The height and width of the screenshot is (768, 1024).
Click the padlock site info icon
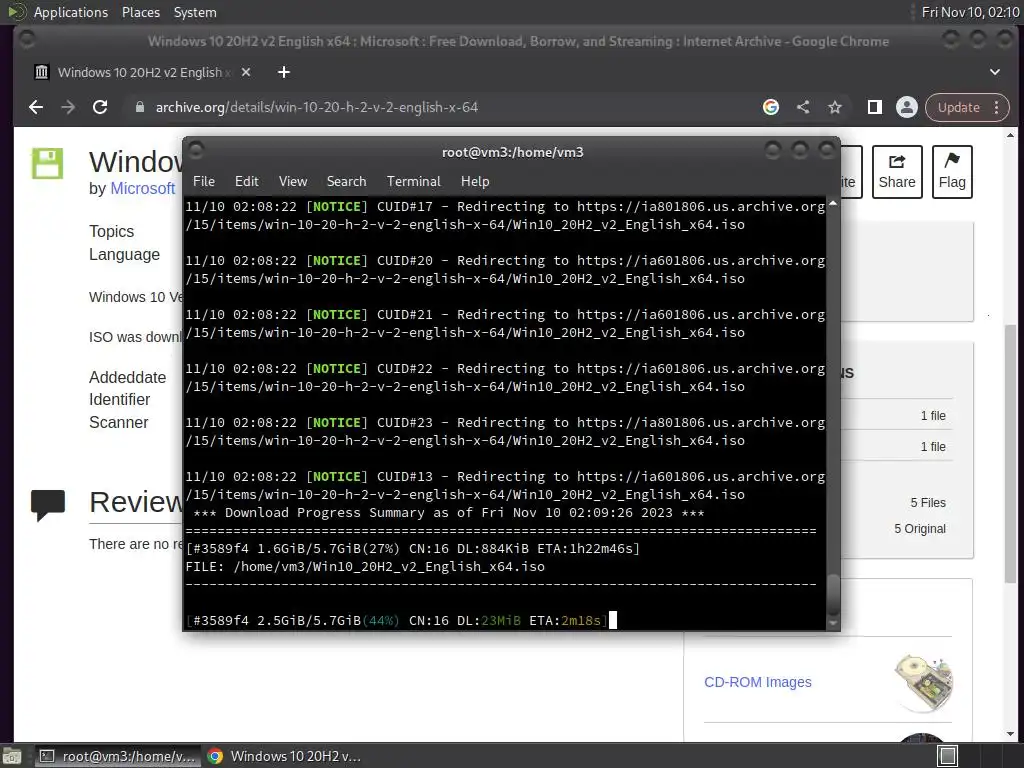pos(139,107)
